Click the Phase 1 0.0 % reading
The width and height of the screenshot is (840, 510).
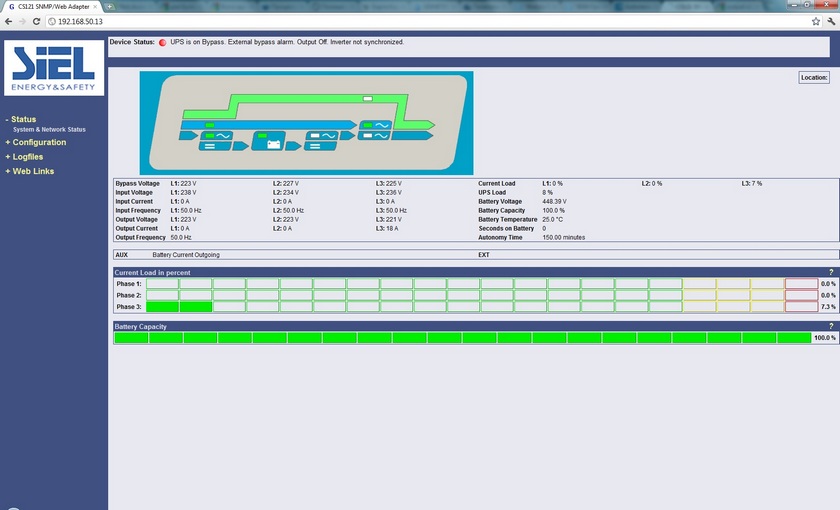point(828,284)
